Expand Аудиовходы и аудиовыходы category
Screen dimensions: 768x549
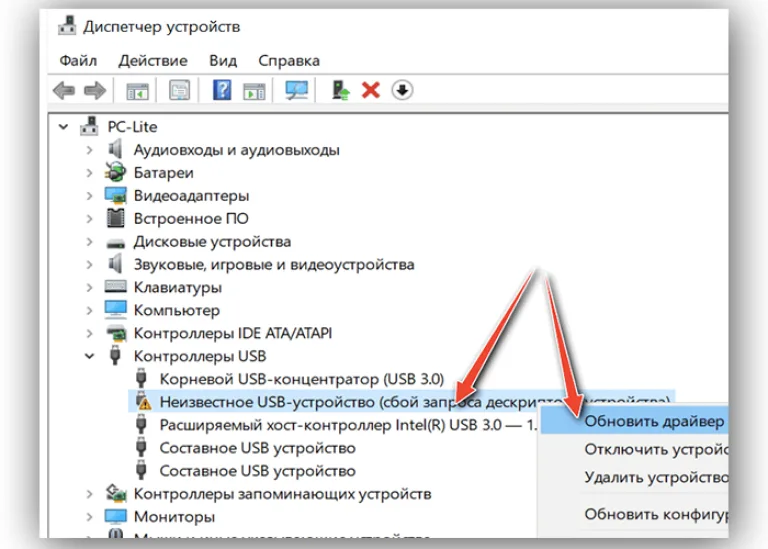click(x=89, y=149)
